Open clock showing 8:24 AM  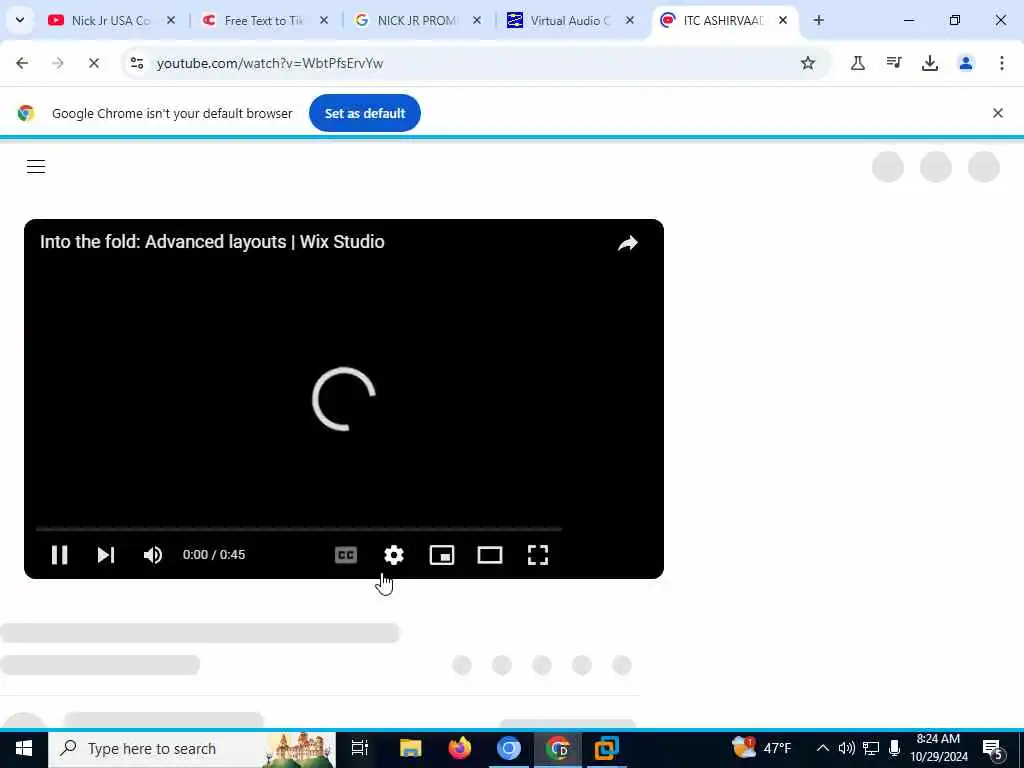[938, 748]
